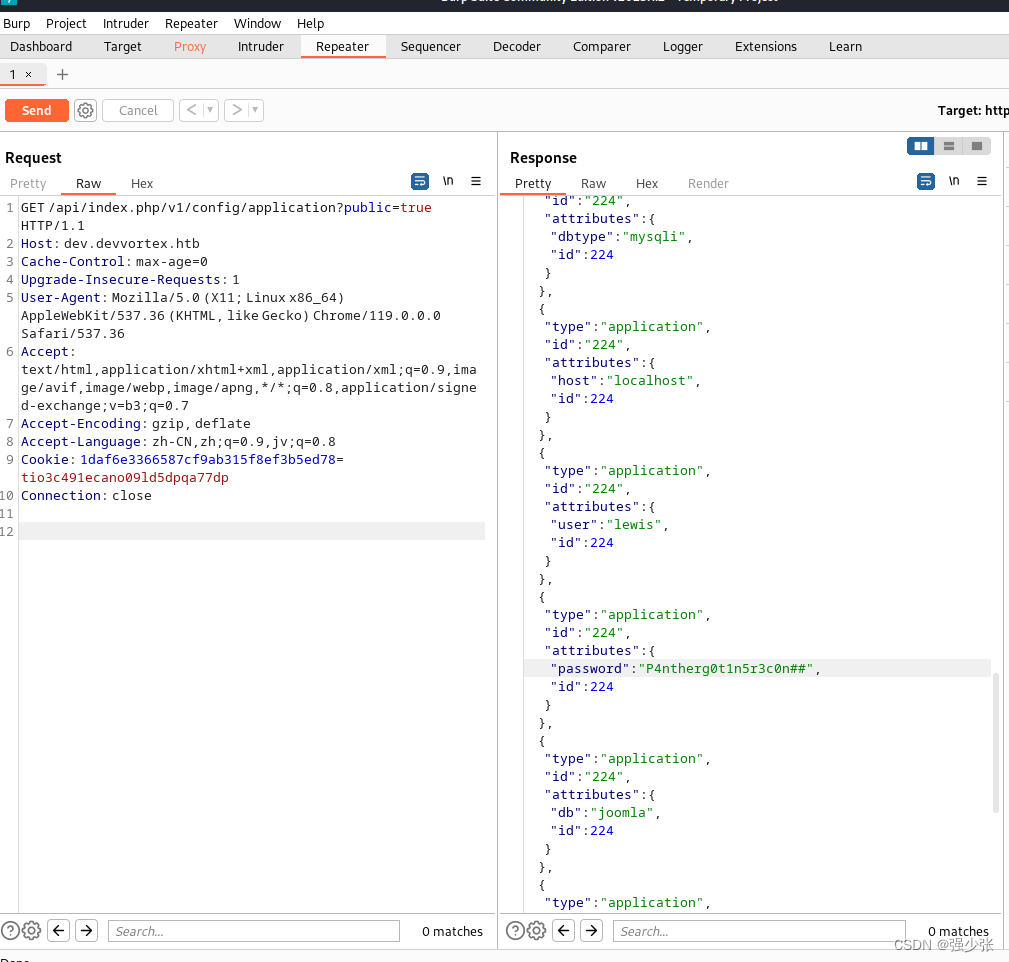Viewport: 1009px width, 962px height.
Task: Click the Response pane vertical scrollbar
Action: click(995, 743)
